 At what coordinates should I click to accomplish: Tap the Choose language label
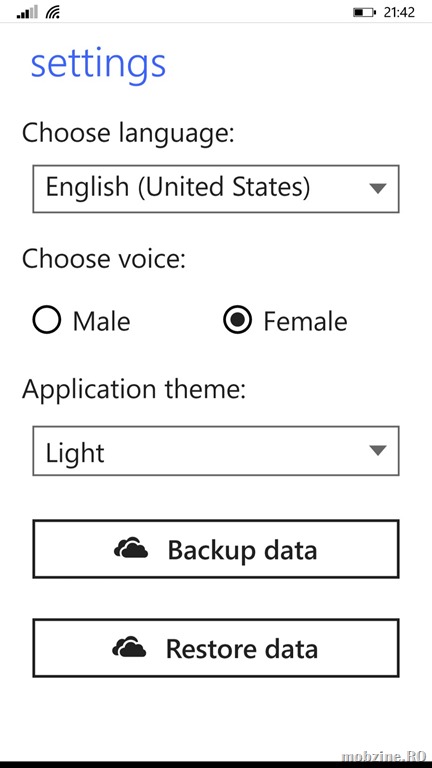[x=128, y=134]
